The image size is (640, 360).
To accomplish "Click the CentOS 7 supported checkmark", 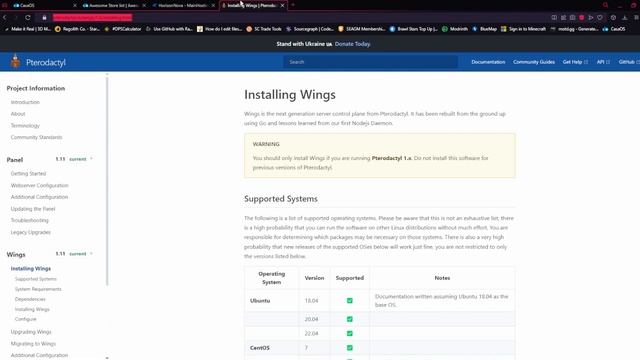I will point(350,348).
